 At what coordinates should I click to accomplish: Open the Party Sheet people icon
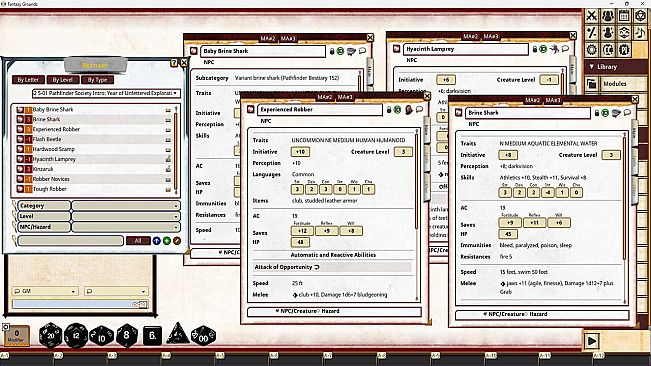click(608, 16)
